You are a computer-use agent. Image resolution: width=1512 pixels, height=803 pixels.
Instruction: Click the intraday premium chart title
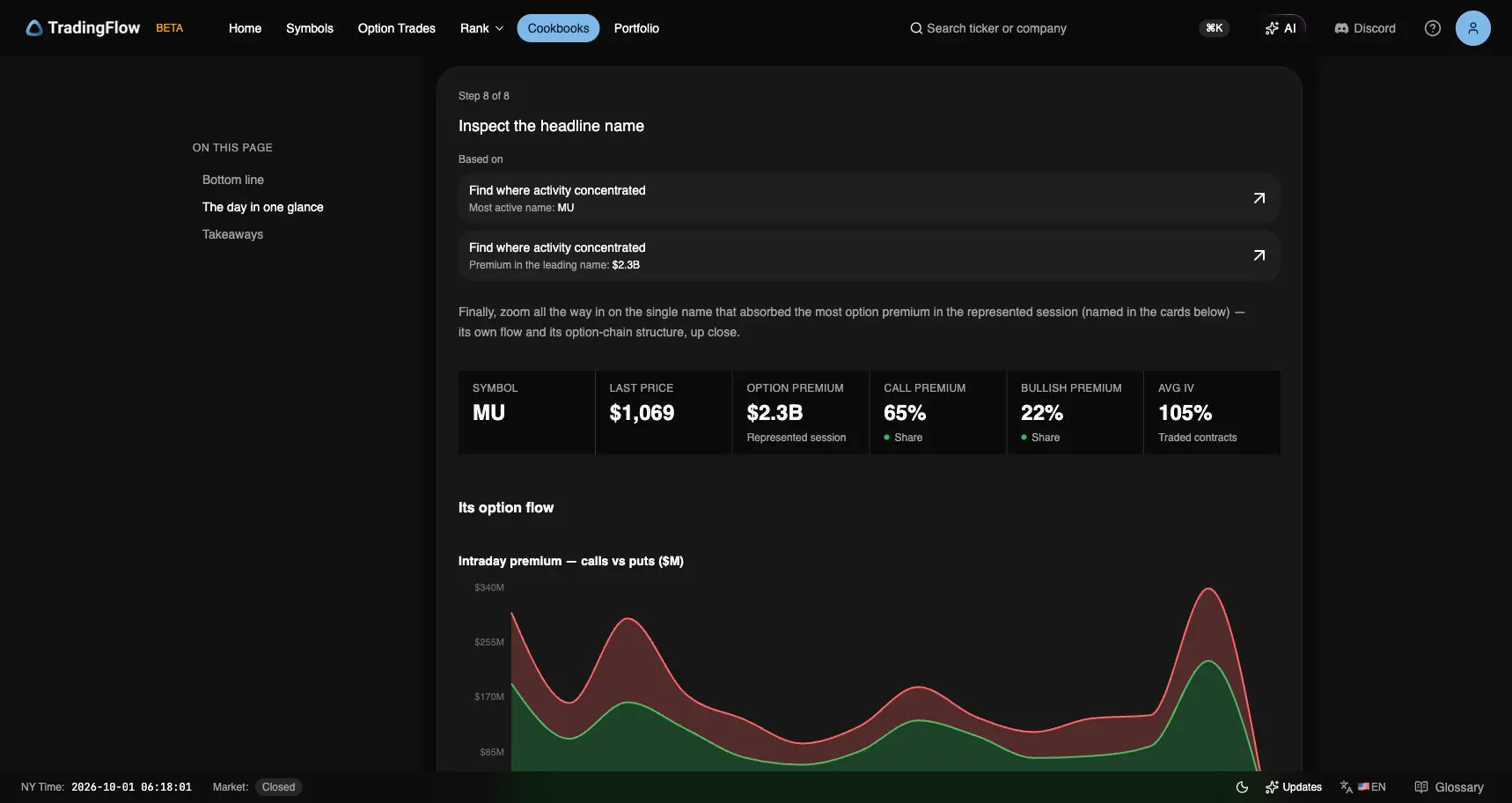pyautogui.click(x=571, y=561)
